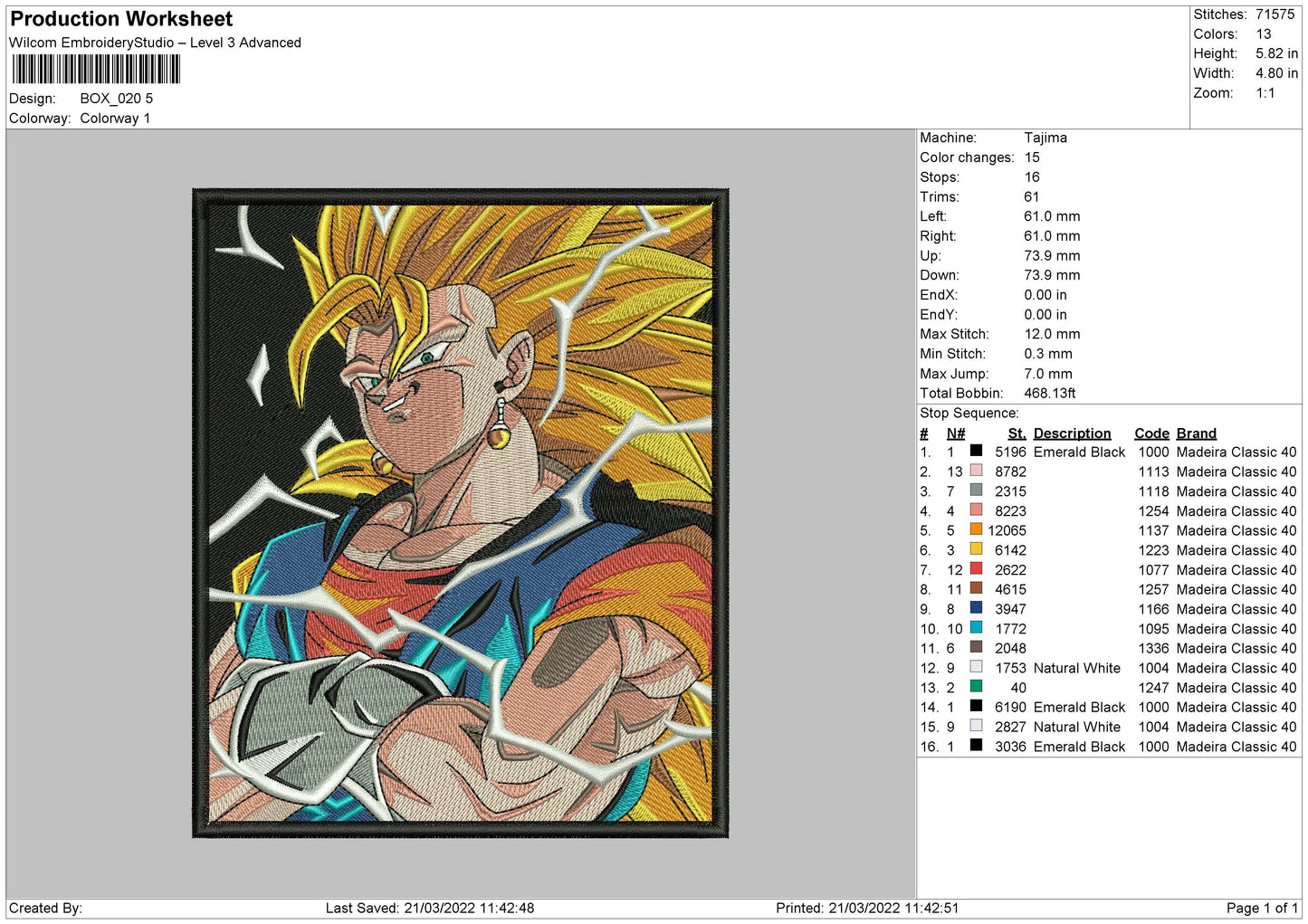The width and height of the screenshot is (1308, 924).
Task: Click the Emerald Black swatch in row 16
Action: tap(976, 746)
